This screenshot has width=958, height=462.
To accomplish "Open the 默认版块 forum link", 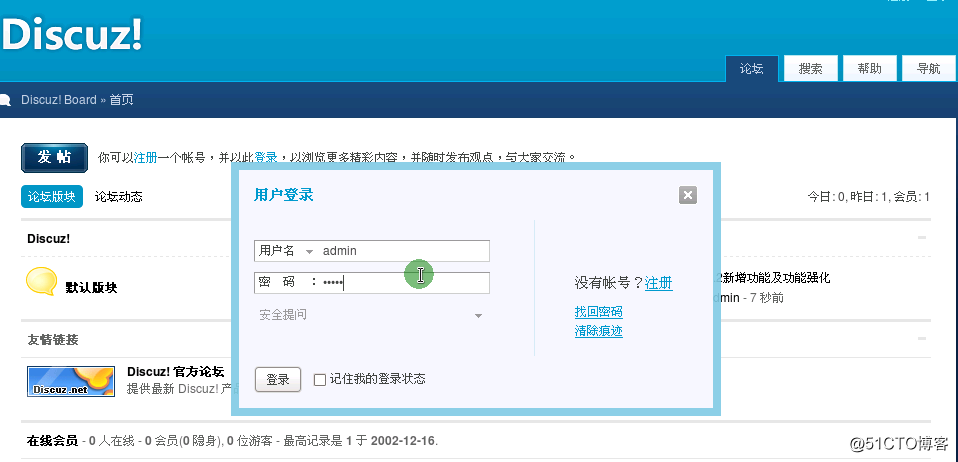I will (x=91, y=288).
